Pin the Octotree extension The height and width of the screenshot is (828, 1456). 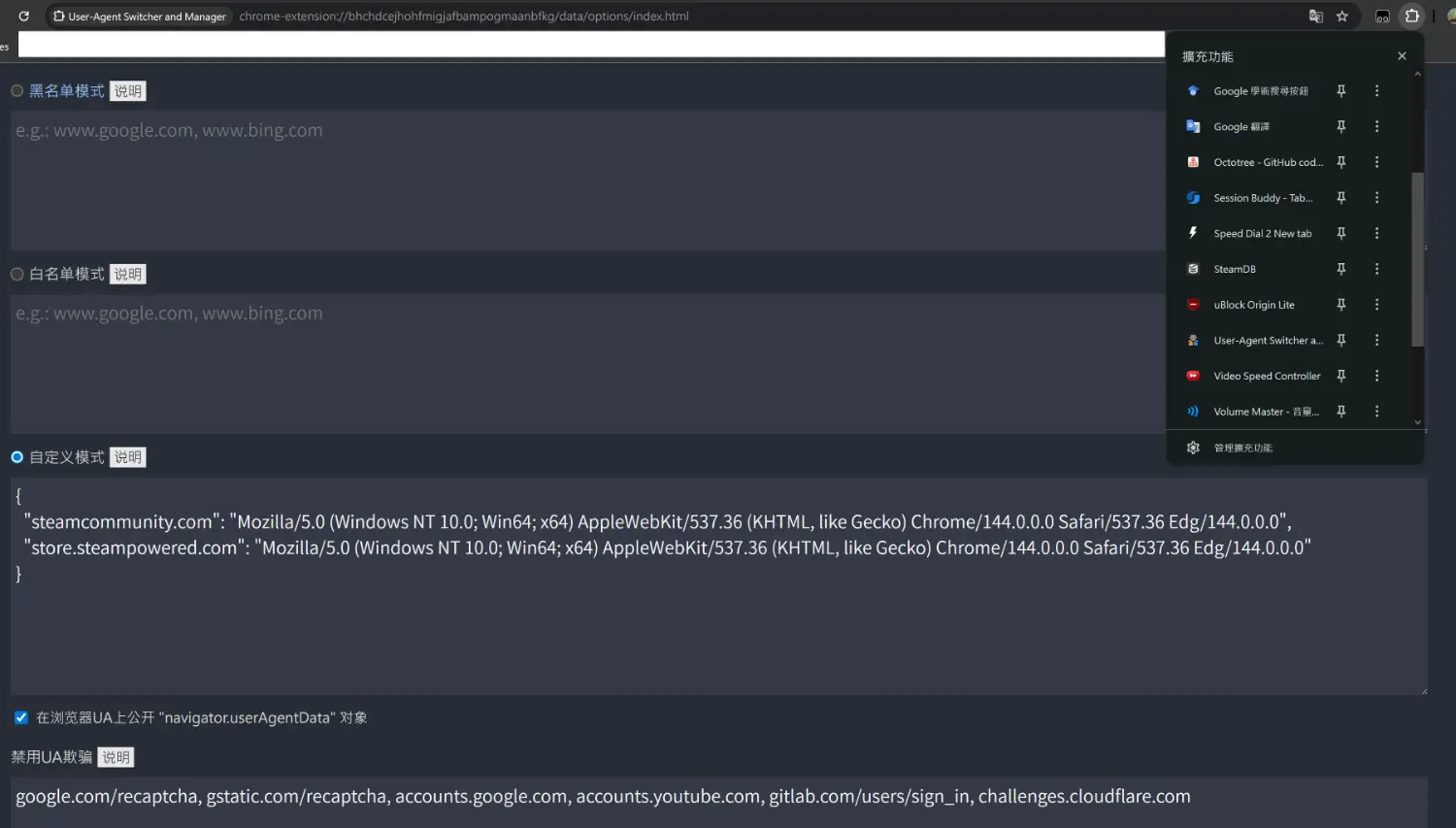pos(1340,162)
